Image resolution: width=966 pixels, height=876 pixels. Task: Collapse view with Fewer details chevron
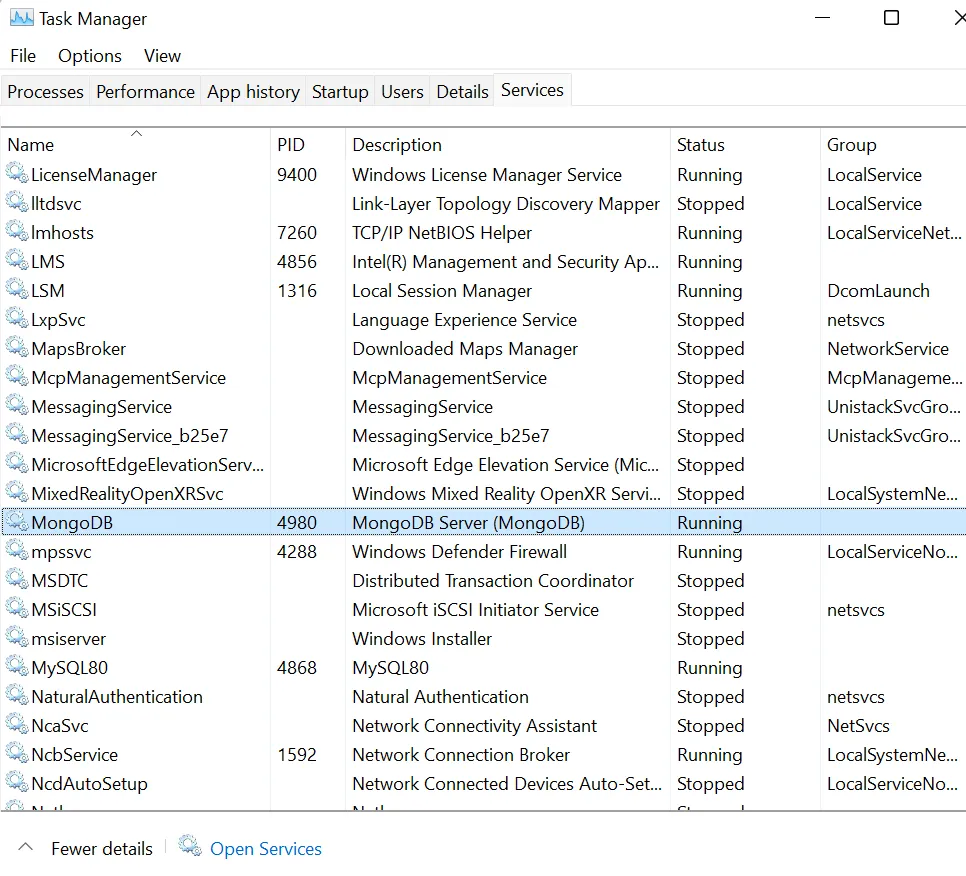point(25,847)
